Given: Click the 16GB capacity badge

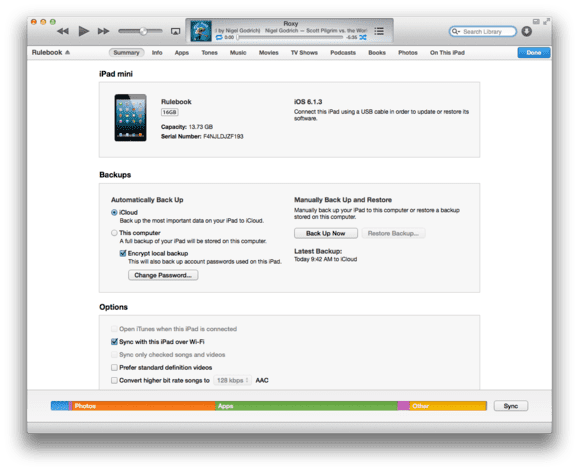Looking at the screenshot, I should (x=169, y=112).
